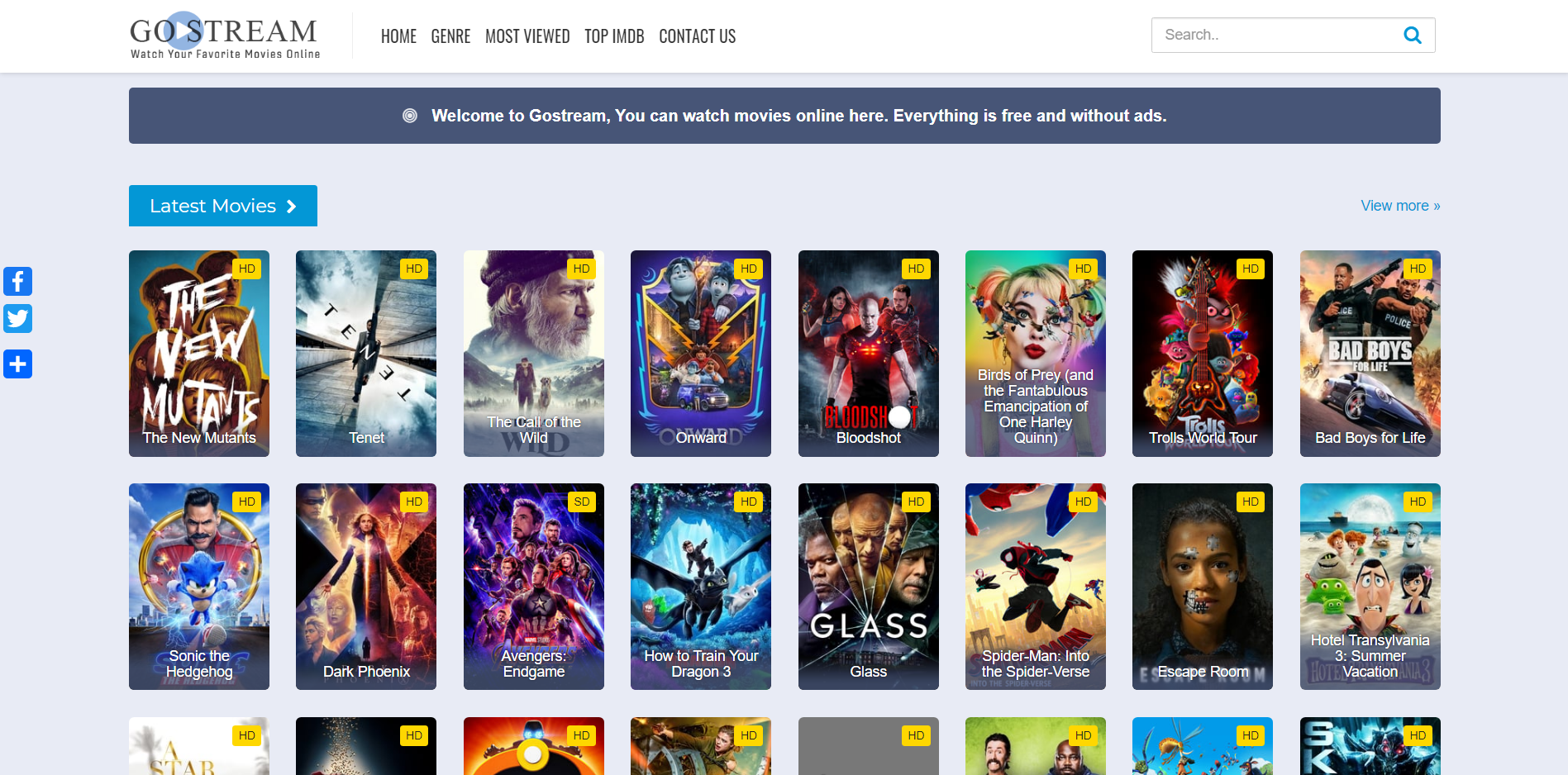Open The New Mutants movie poster

tap(199, 354)
